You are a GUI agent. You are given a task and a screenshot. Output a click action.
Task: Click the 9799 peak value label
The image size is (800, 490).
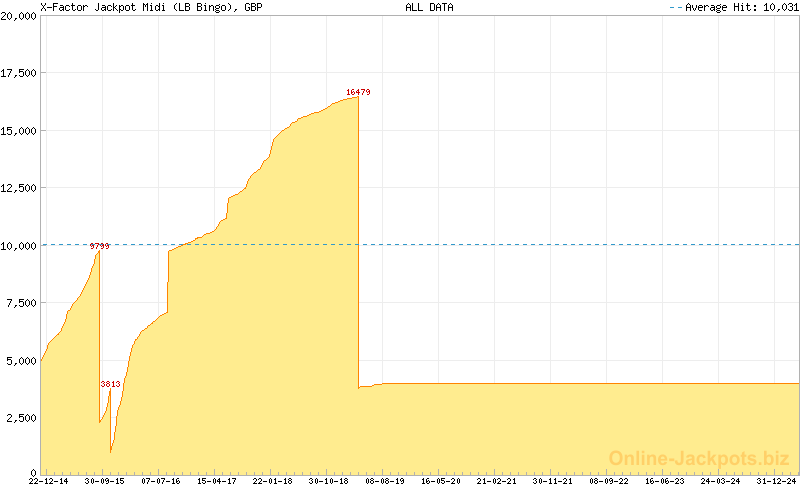100,246
